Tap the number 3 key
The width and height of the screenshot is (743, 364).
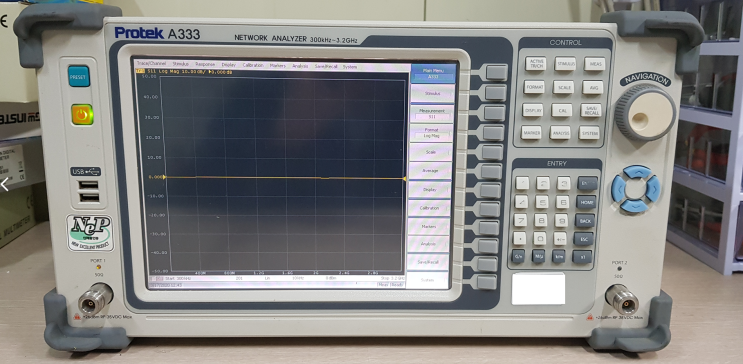coord(563,183)
